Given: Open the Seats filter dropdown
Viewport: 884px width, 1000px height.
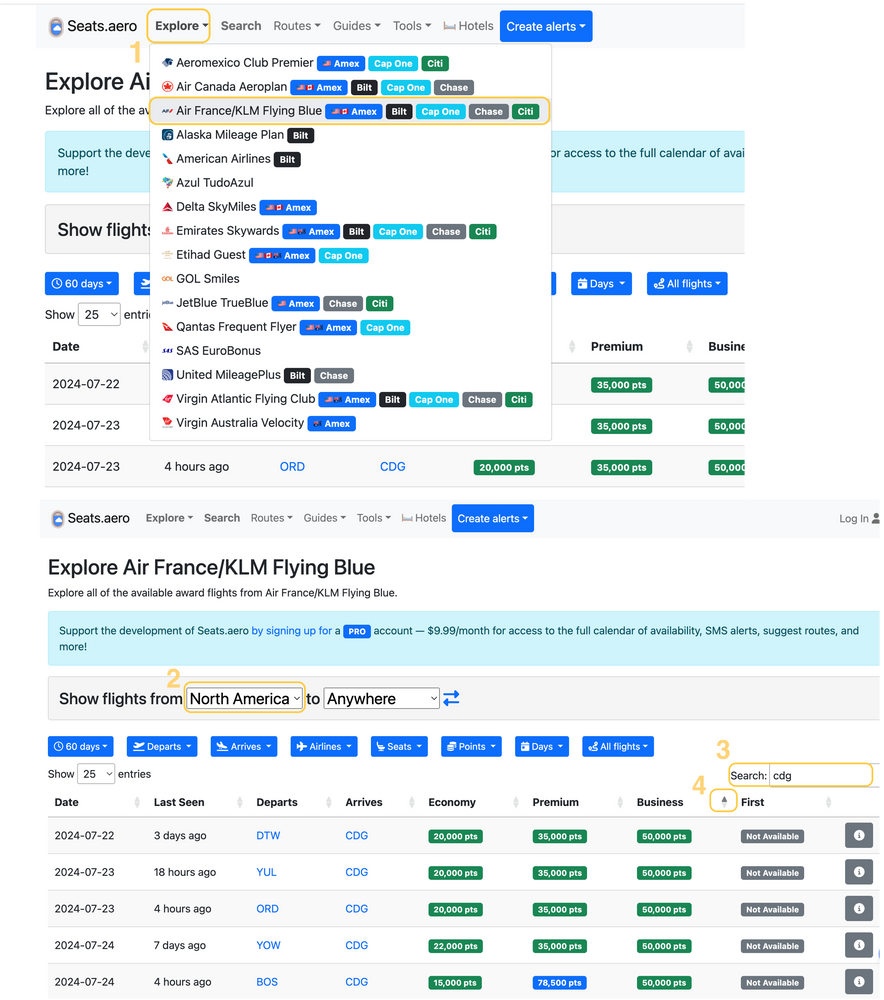Looking at the screenshot, I should 399,747.
